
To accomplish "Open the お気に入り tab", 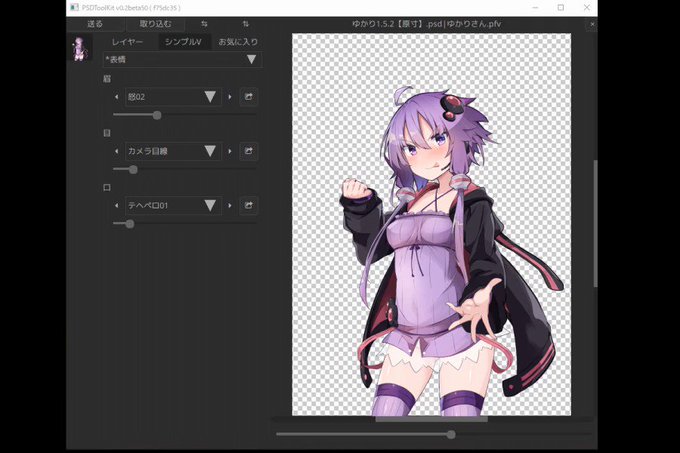I will click(x=238, y=42).
